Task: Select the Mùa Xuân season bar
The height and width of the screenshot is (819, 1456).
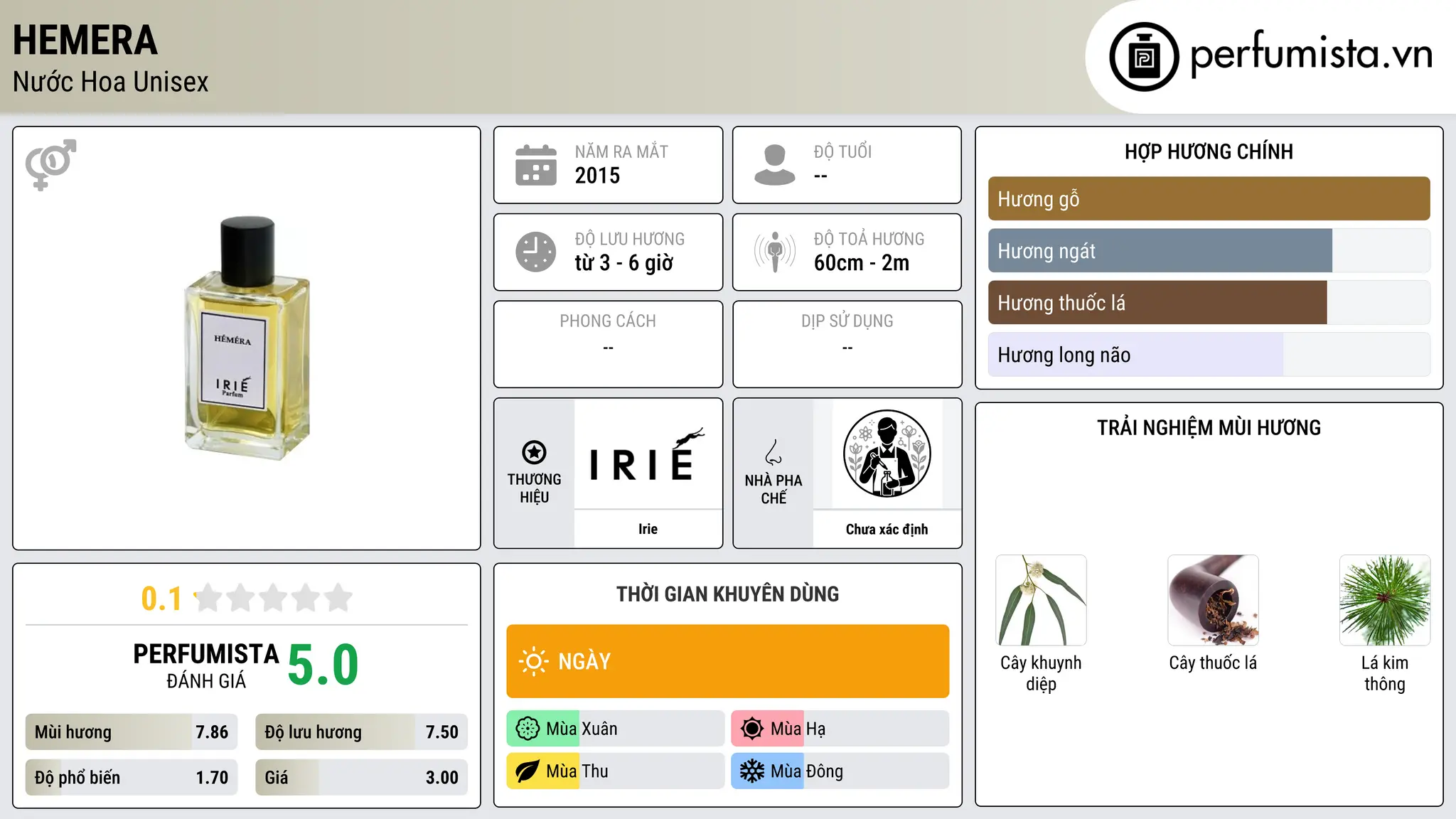Action: pos(615,729)
